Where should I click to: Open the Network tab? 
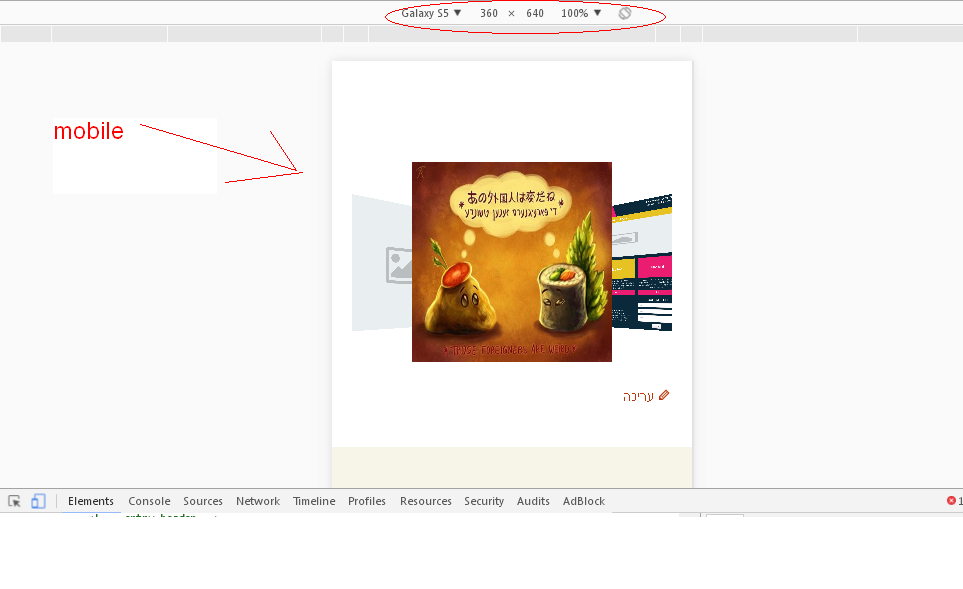[x=258, y=501]
